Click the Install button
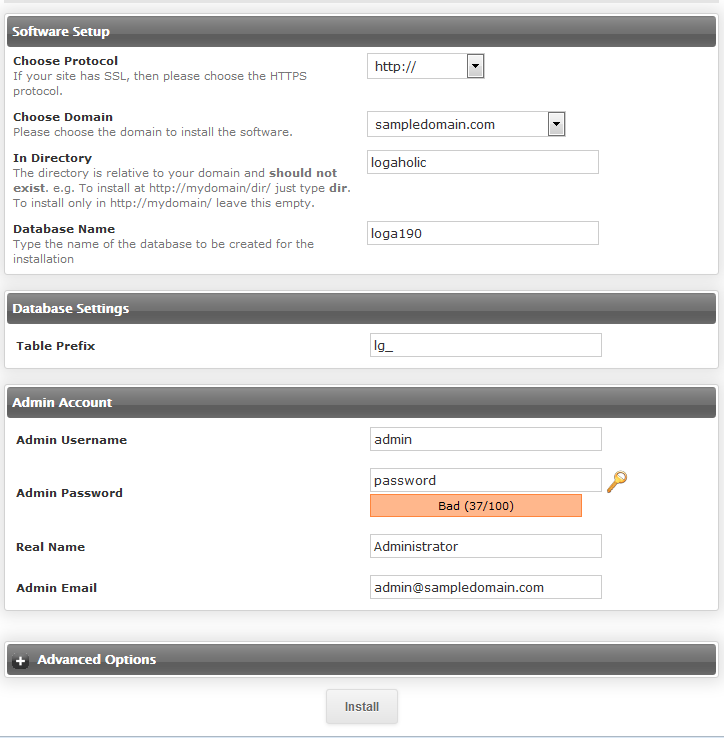 pos(361,706)
